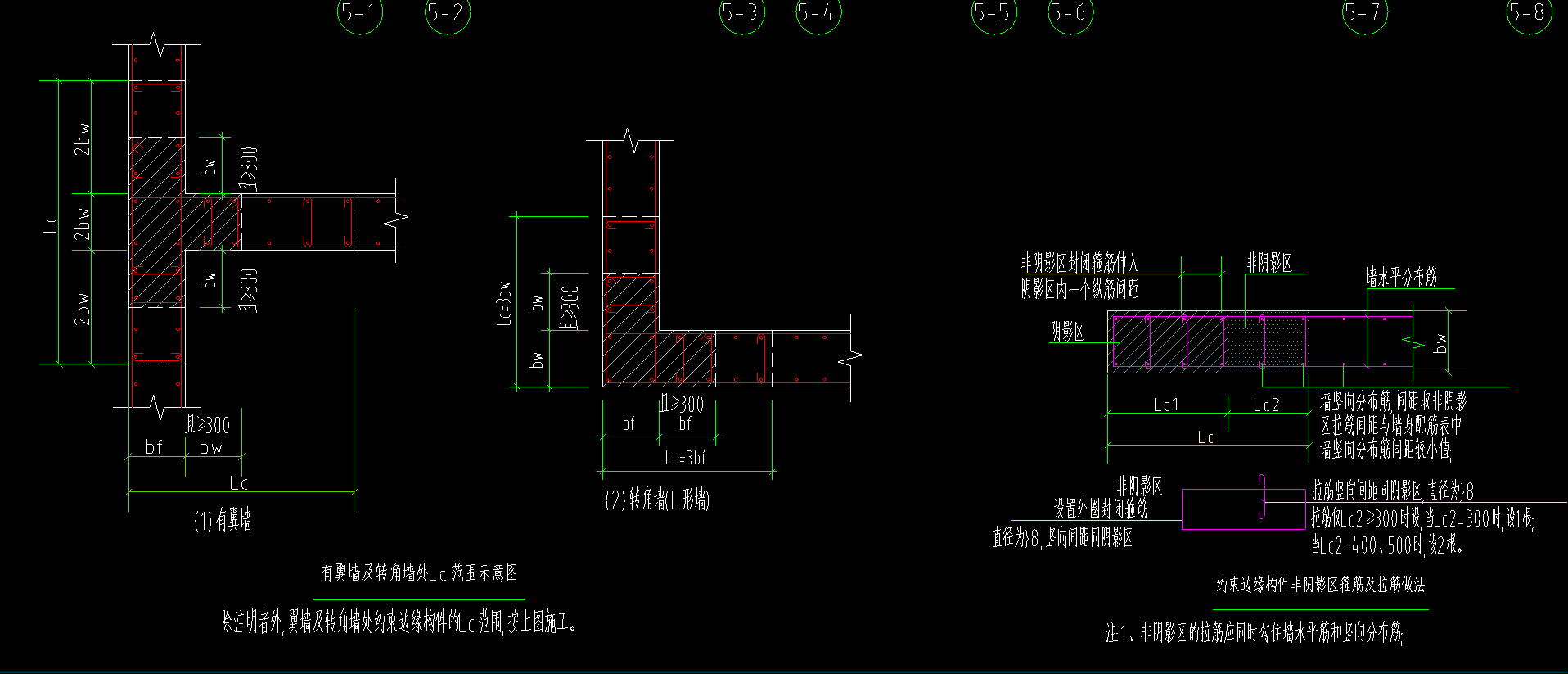The width and height of the screenshot is (1568, 674).
Task: Select the text "阴影区内一个纵筋间距"
Action: click(x=1079, y=288)
